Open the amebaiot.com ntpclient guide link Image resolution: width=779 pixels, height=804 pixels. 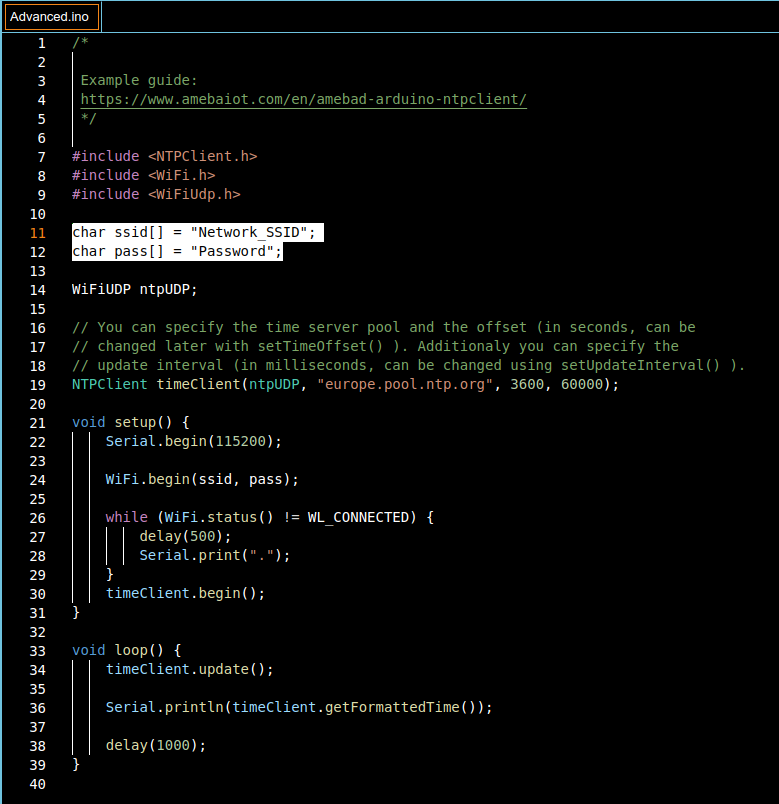point(303,100)
